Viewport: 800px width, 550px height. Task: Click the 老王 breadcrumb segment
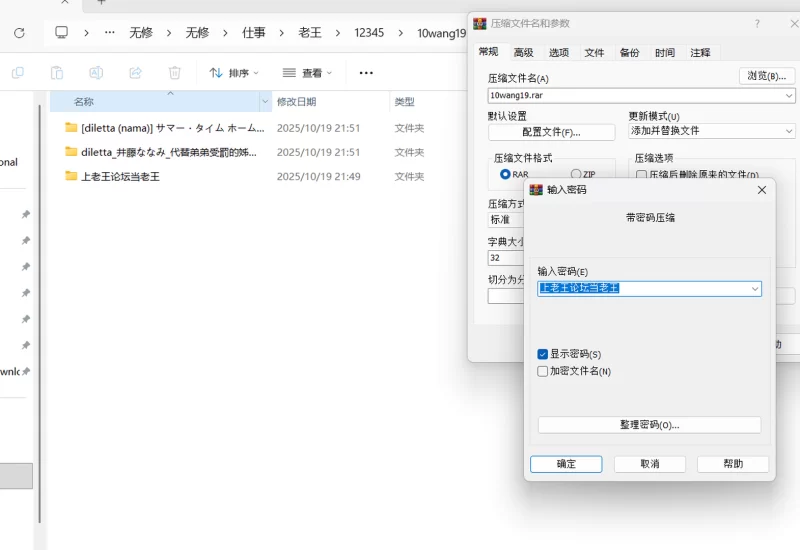(310, 33)
